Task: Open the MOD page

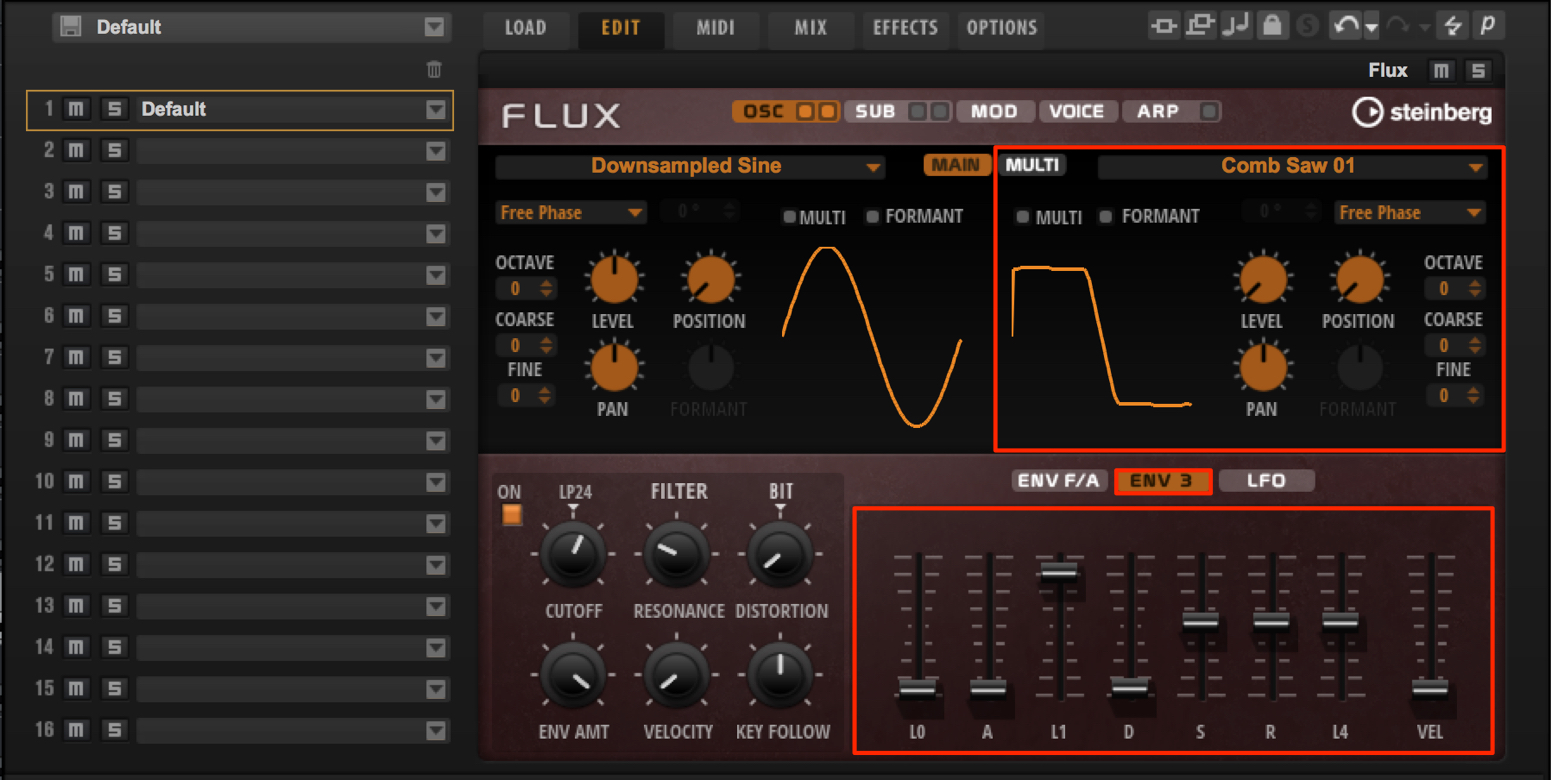Action: pyautogui.click(x=994, y=111)
